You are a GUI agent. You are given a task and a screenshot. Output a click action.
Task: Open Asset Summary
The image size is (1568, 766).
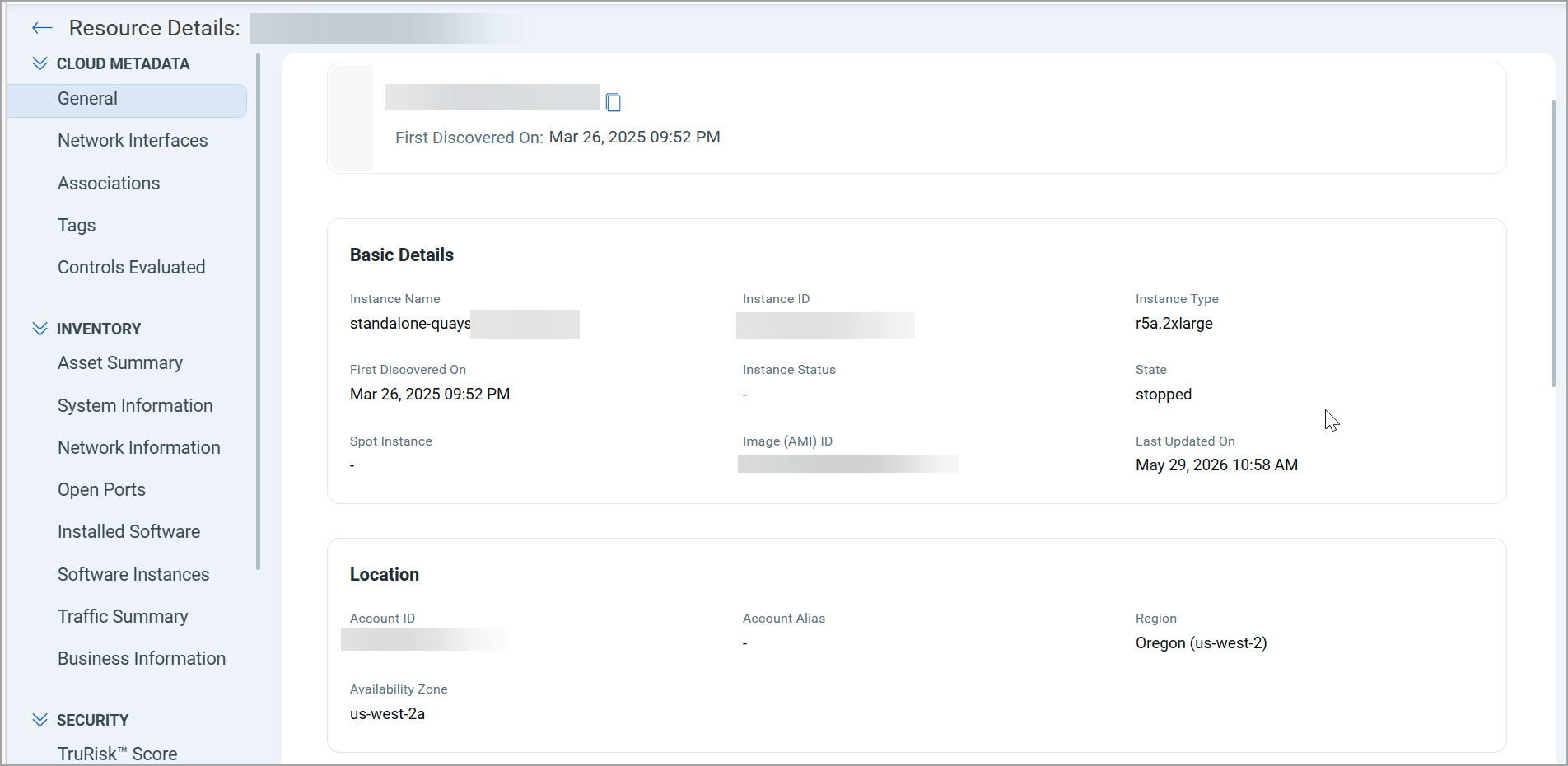coord(120,363)
